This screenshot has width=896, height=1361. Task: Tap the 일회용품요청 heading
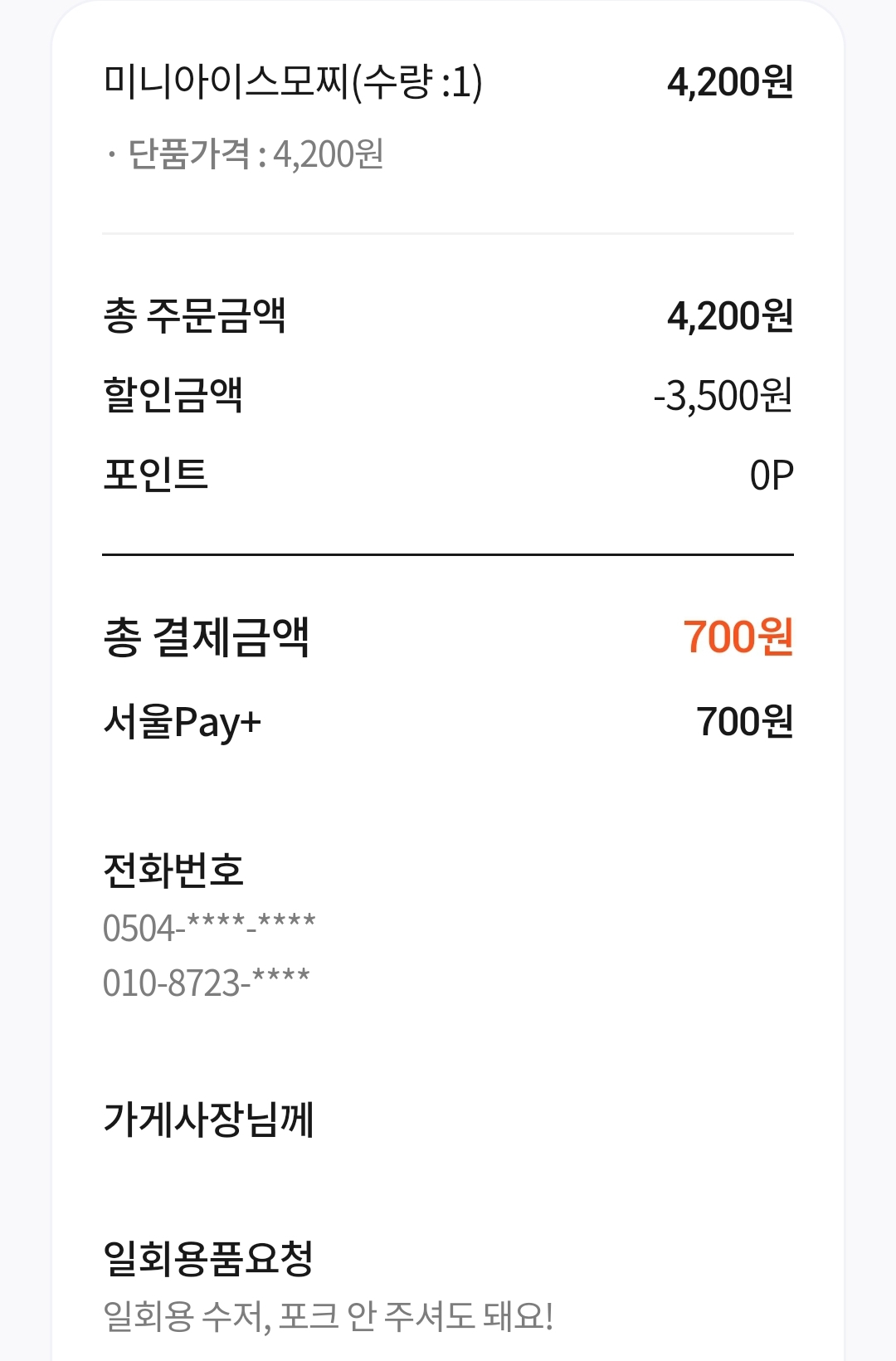[x=208, y=1258]
